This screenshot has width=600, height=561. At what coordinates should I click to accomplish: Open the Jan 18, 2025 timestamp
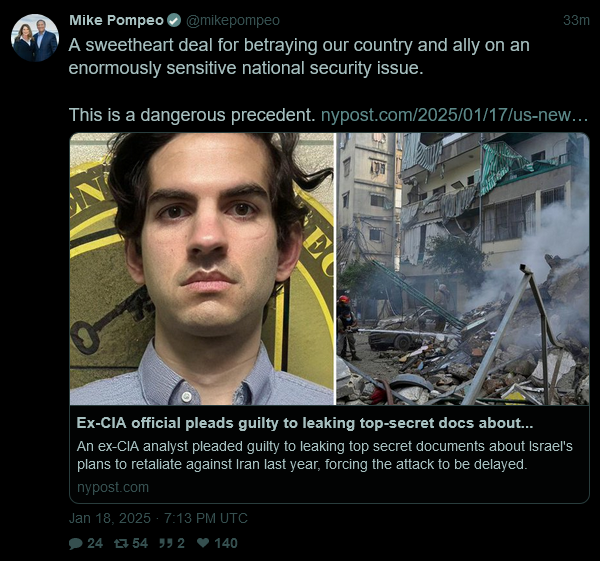158,519
